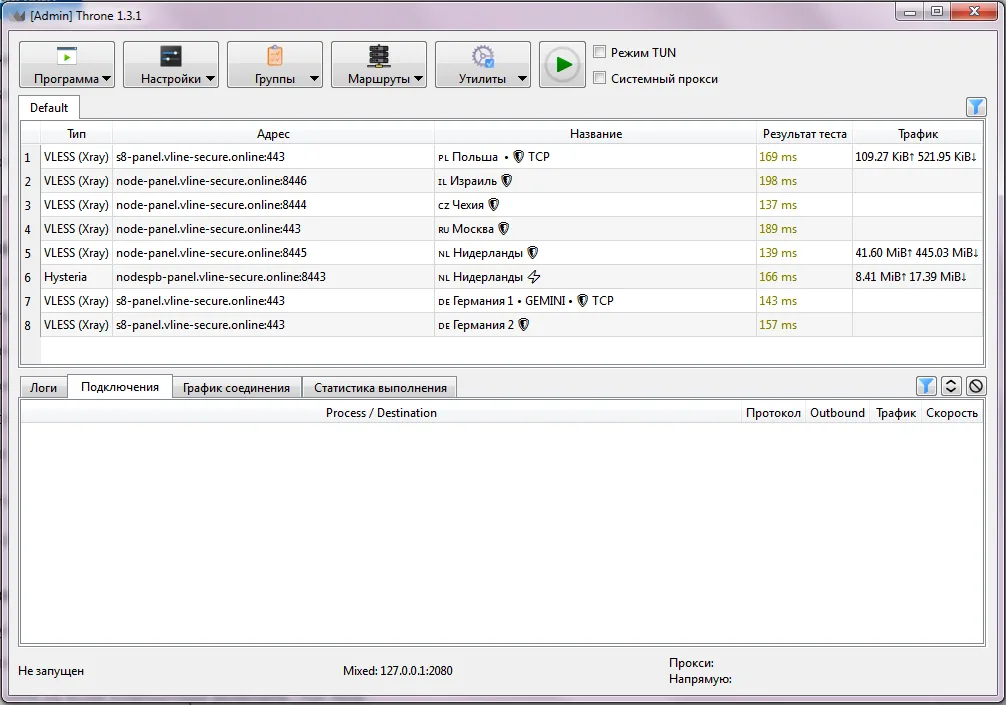Click the 137 ms test result
Image resolution: width=1006 pixels, height=705 pixels.
point(778,205)
